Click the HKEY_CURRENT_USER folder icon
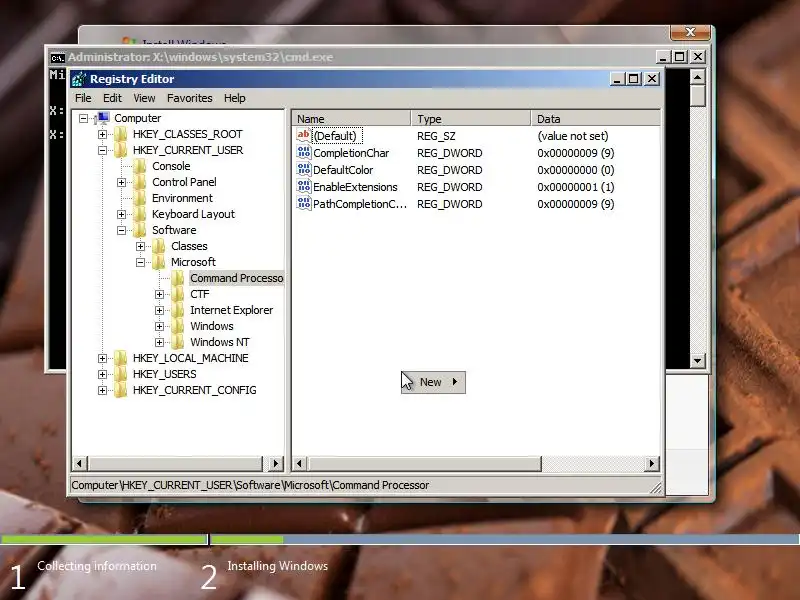The height and width of the screenshot is (600, 800). click(x=121, y=150)
